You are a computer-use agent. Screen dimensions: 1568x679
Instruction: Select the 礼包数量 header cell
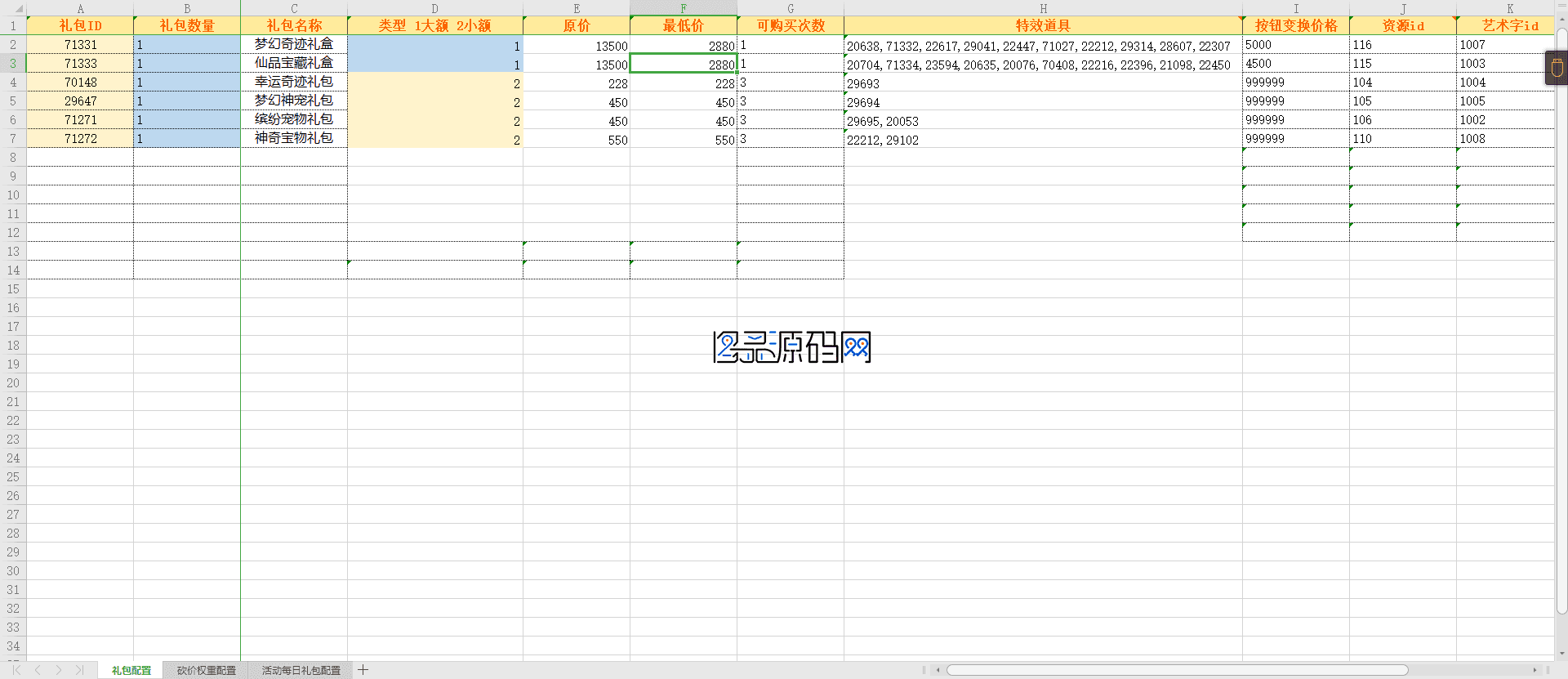[187, 25]
